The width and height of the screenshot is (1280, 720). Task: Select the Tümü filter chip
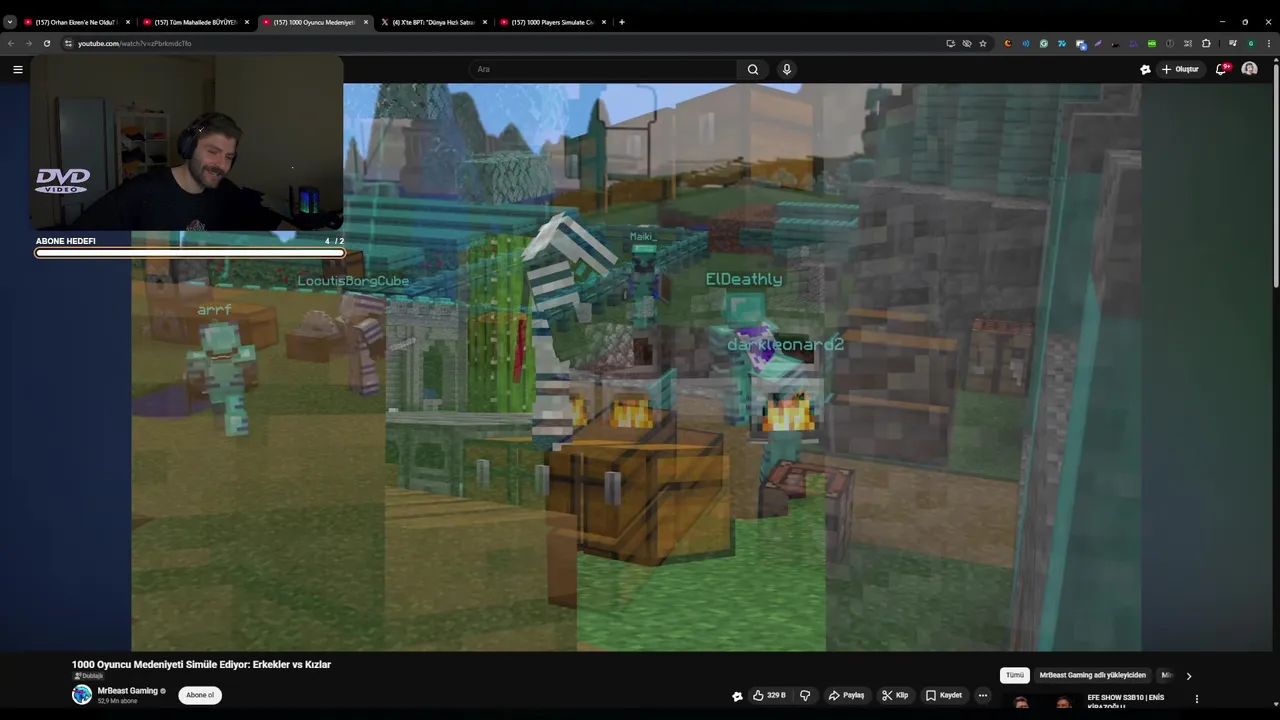coord(1015,675)
